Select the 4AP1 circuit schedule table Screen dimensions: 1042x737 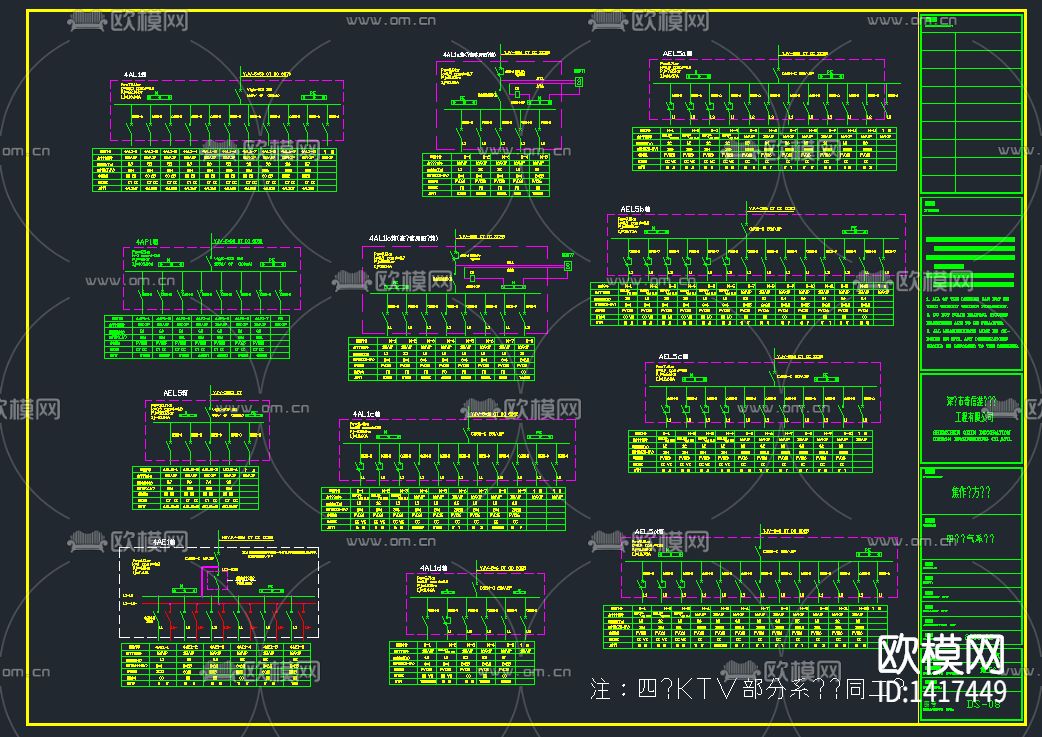coord(197,337)
